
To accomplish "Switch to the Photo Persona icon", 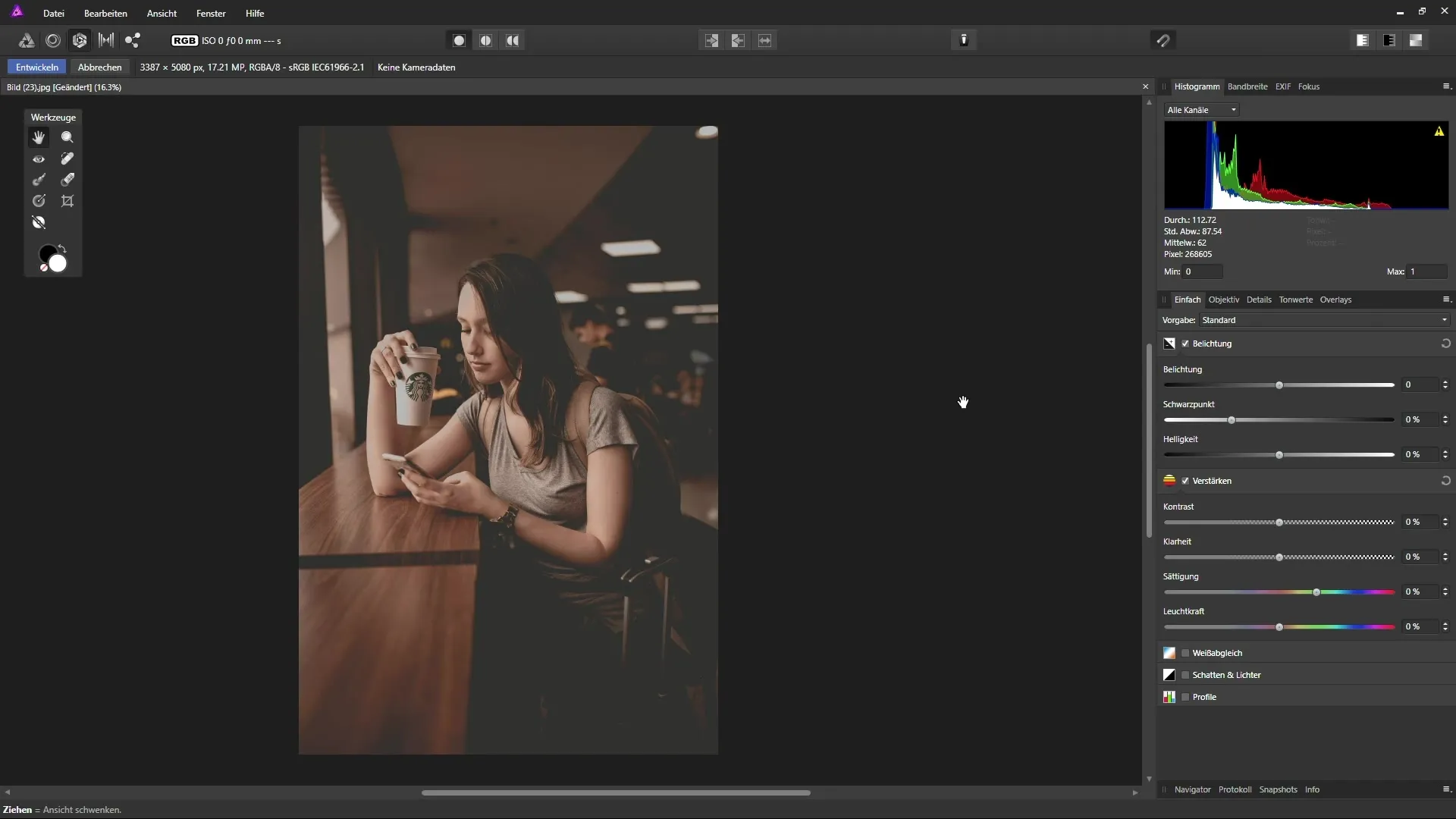I will tap(26, 41).
